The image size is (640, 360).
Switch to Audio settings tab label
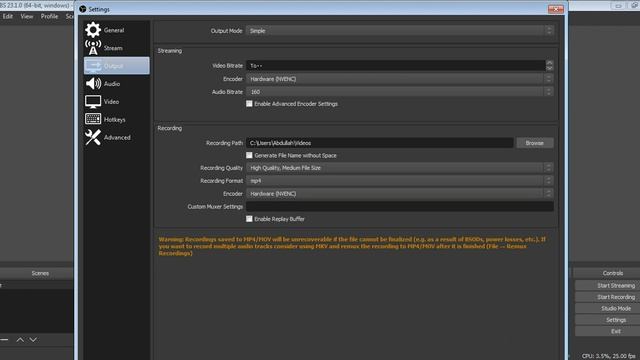pos(112,84)
